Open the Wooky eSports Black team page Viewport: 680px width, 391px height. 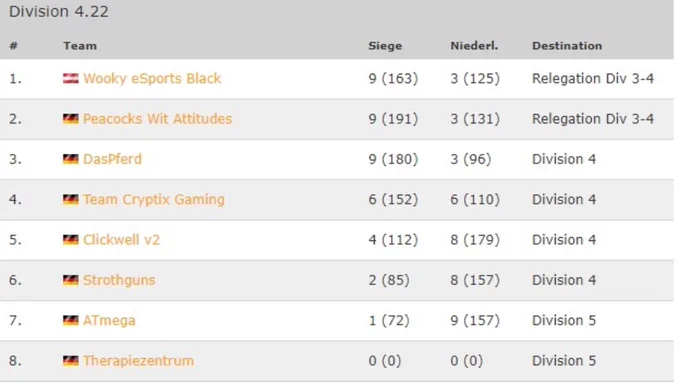click(152, 78)
